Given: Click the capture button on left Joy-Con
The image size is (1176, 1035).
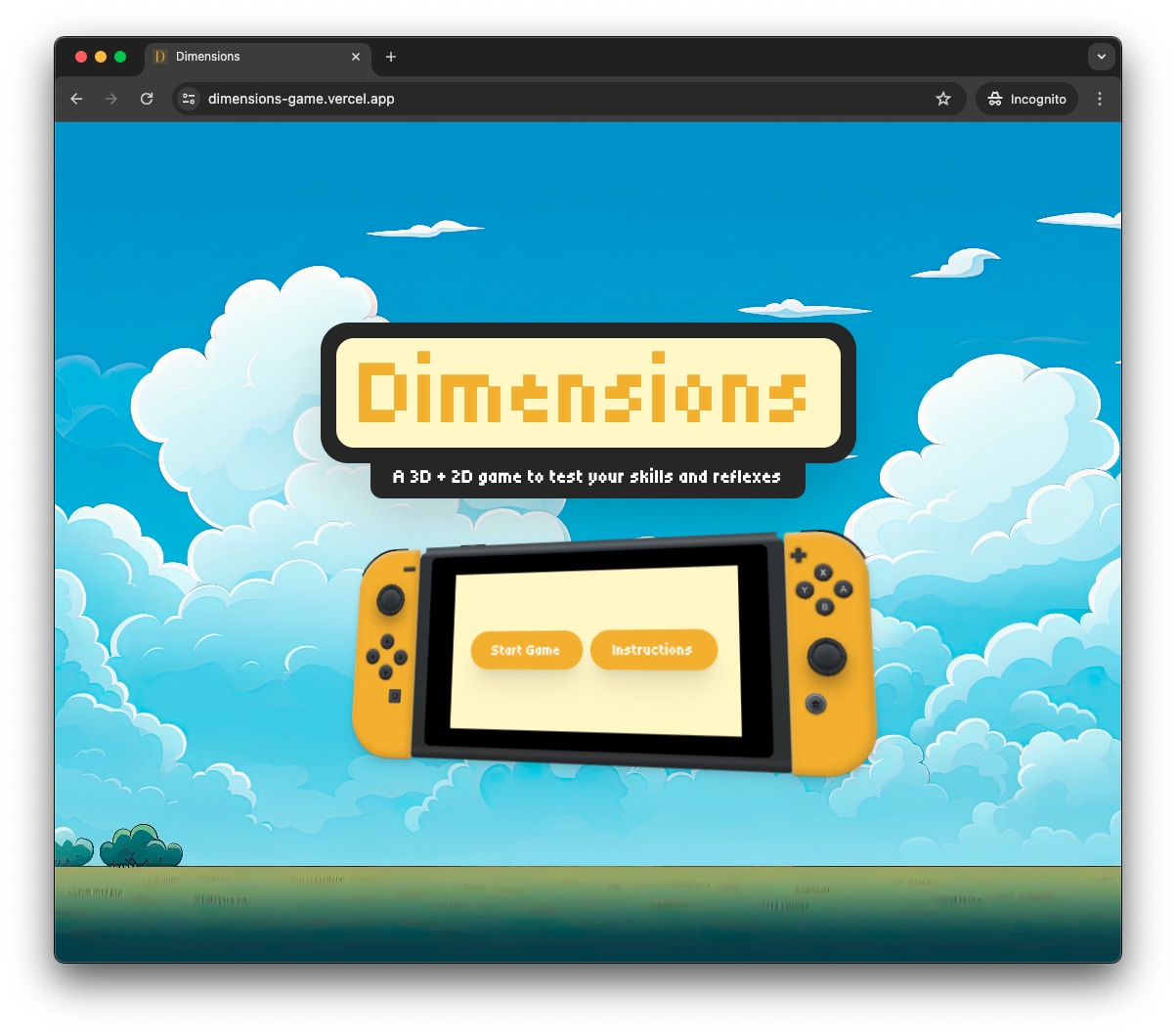Looking at the screenshot, I should (x=394, y=696).
